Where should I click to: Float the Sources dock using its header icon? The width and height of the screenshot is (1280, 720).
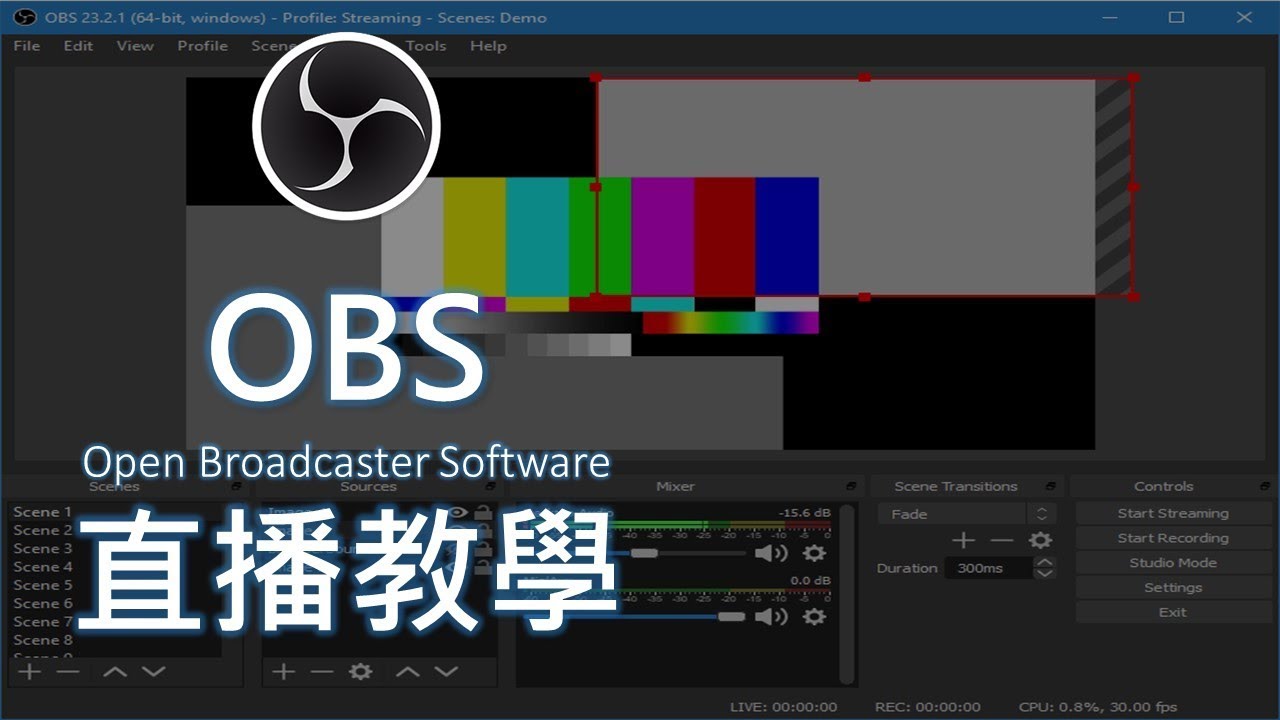[491, 486]
